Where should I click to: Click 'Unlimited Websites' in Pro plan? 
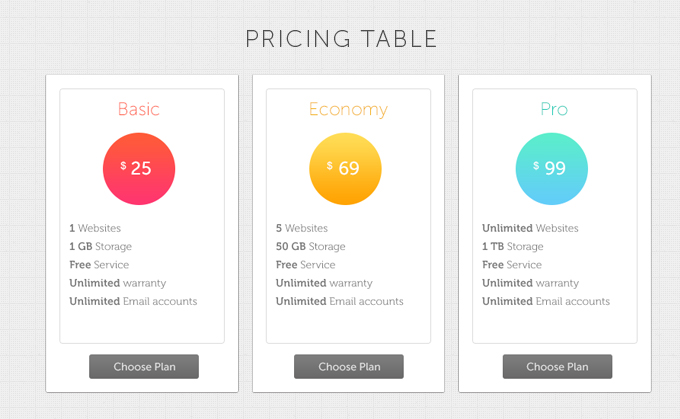point(530,228)
